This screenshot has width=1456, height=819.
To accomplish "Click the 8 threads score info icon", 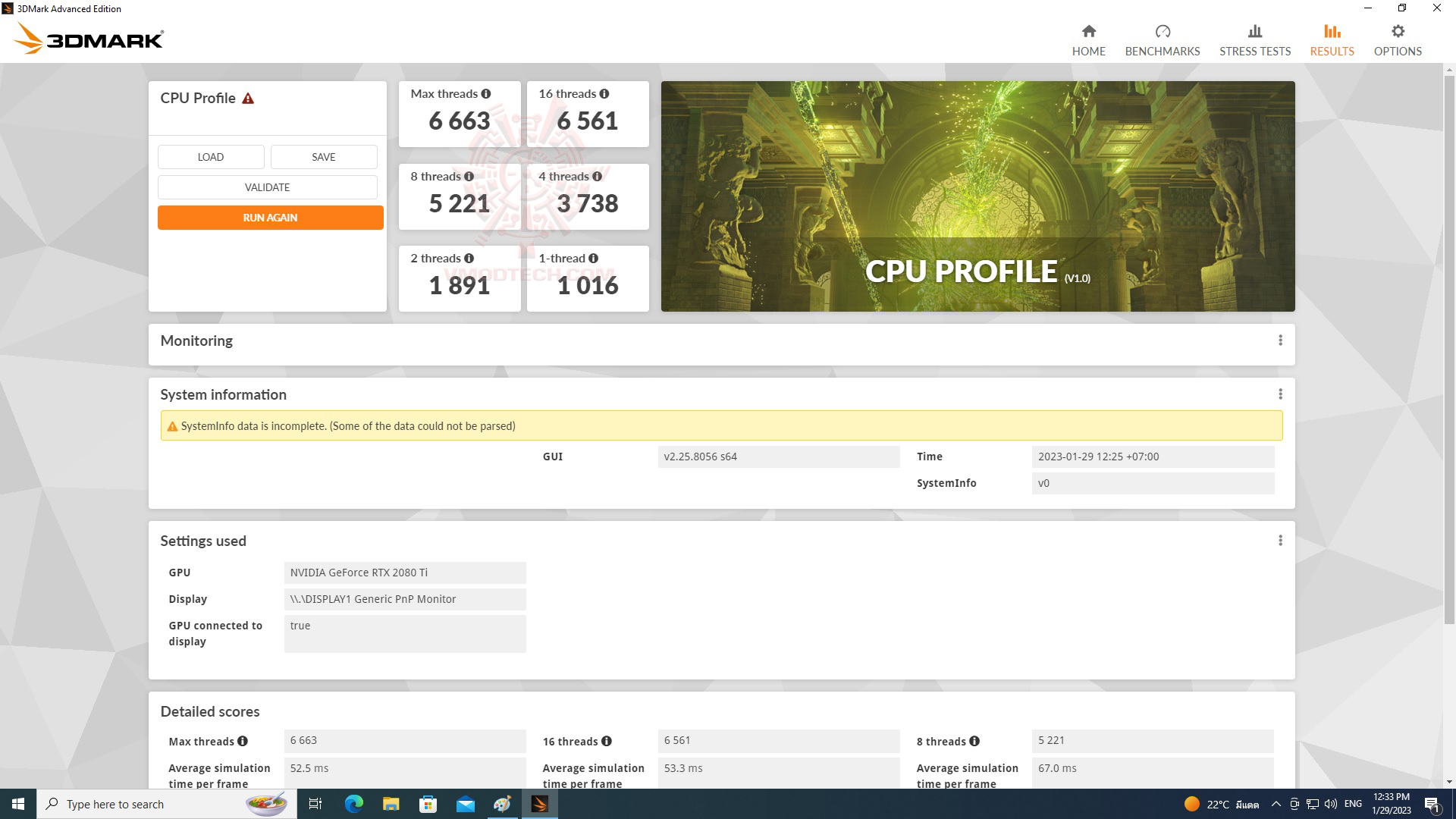I will point(469,177).
